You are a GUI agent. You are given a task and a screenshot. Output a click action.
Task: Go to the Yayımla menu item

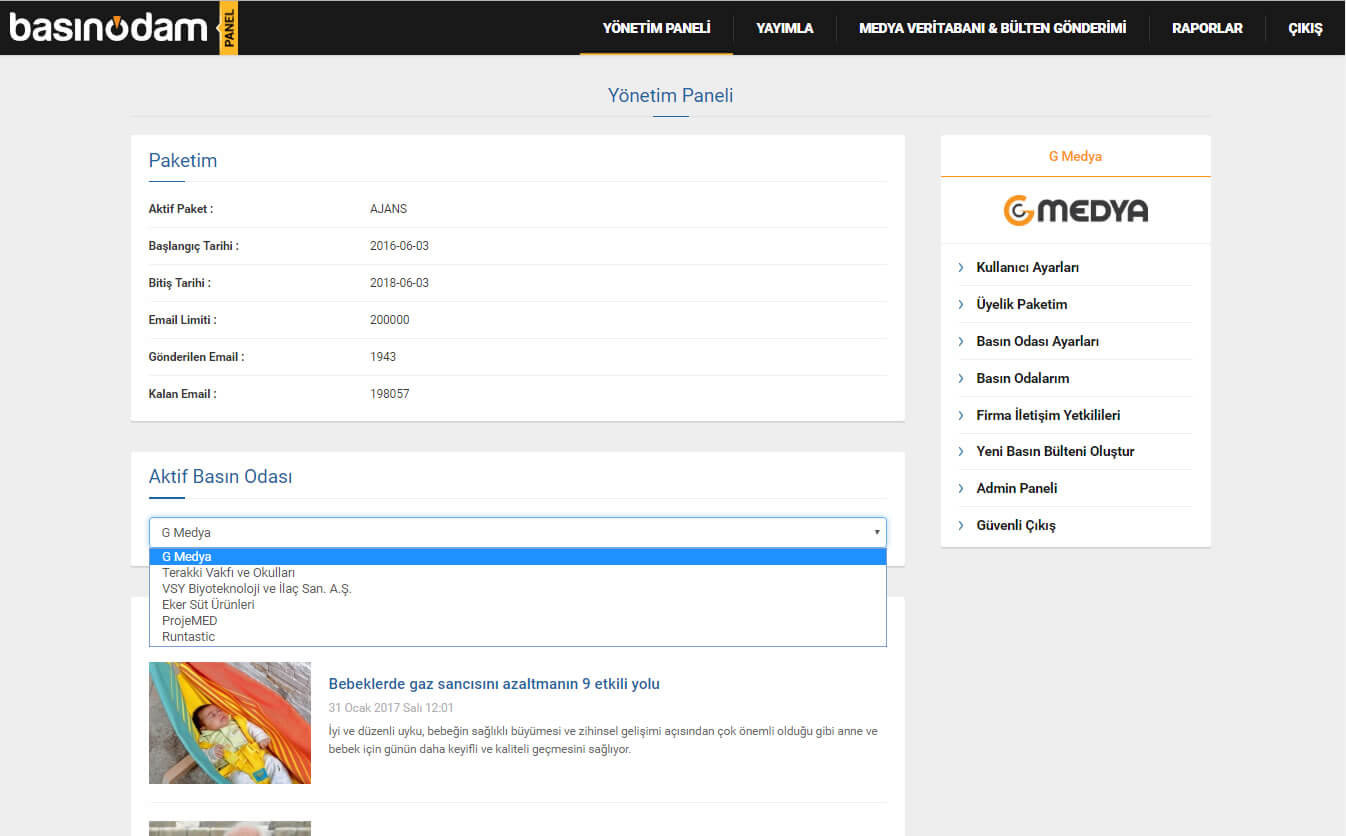pyautogui.click(x=784, y=28)
